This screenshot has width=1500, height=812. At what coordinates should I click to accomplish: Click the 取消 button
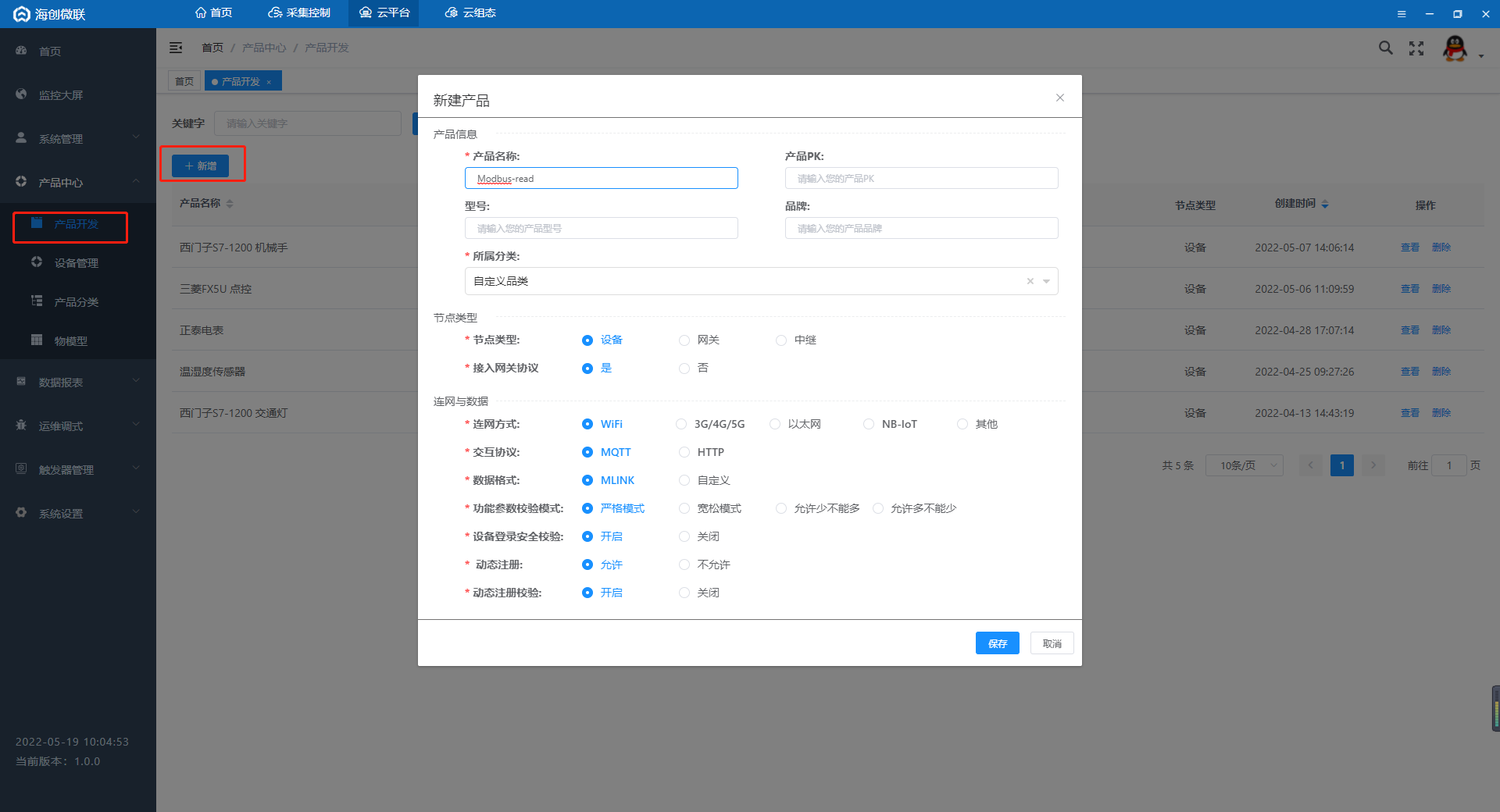click(x=1052, y=643)
